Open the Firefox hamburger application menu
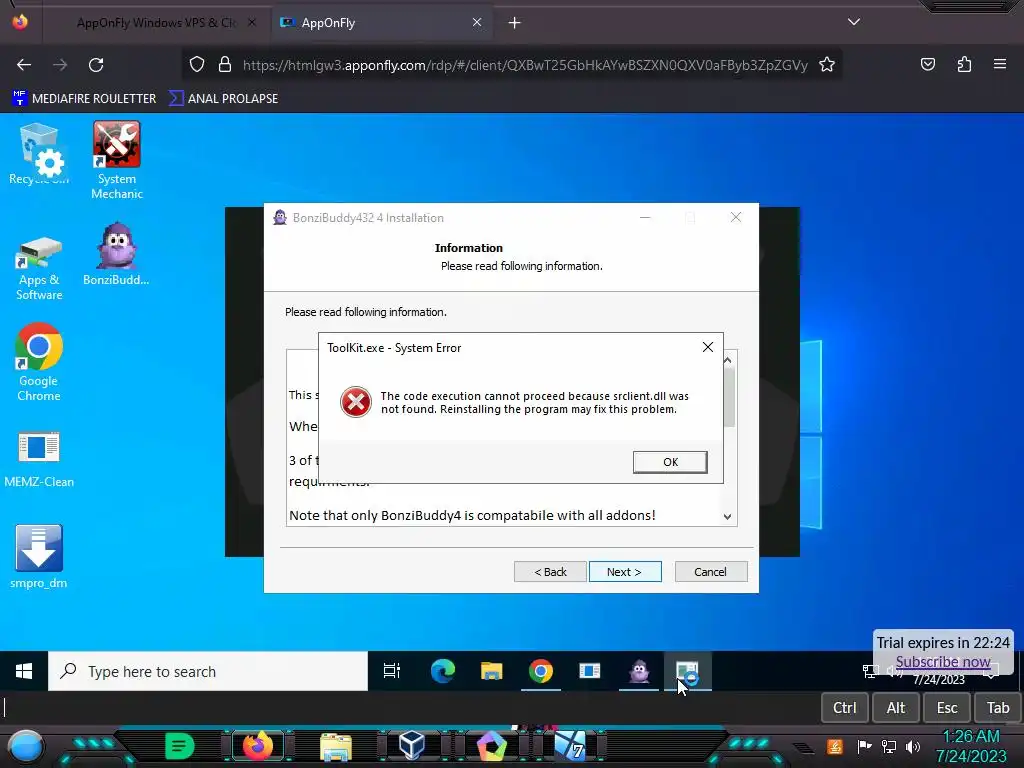This screenshot has height=768, width=1024. [x=1000, y=64]
